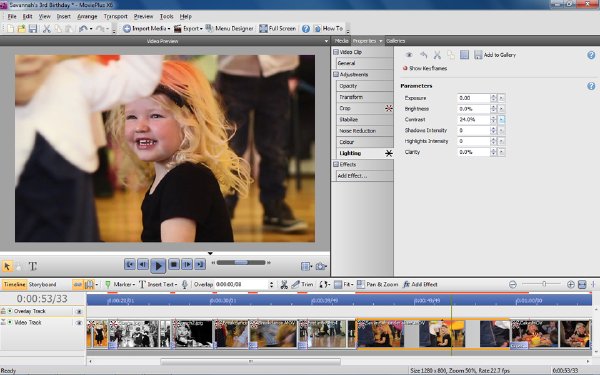
Task: Collapse the Video Clip tree section
Action: click(x=336, y=52)
